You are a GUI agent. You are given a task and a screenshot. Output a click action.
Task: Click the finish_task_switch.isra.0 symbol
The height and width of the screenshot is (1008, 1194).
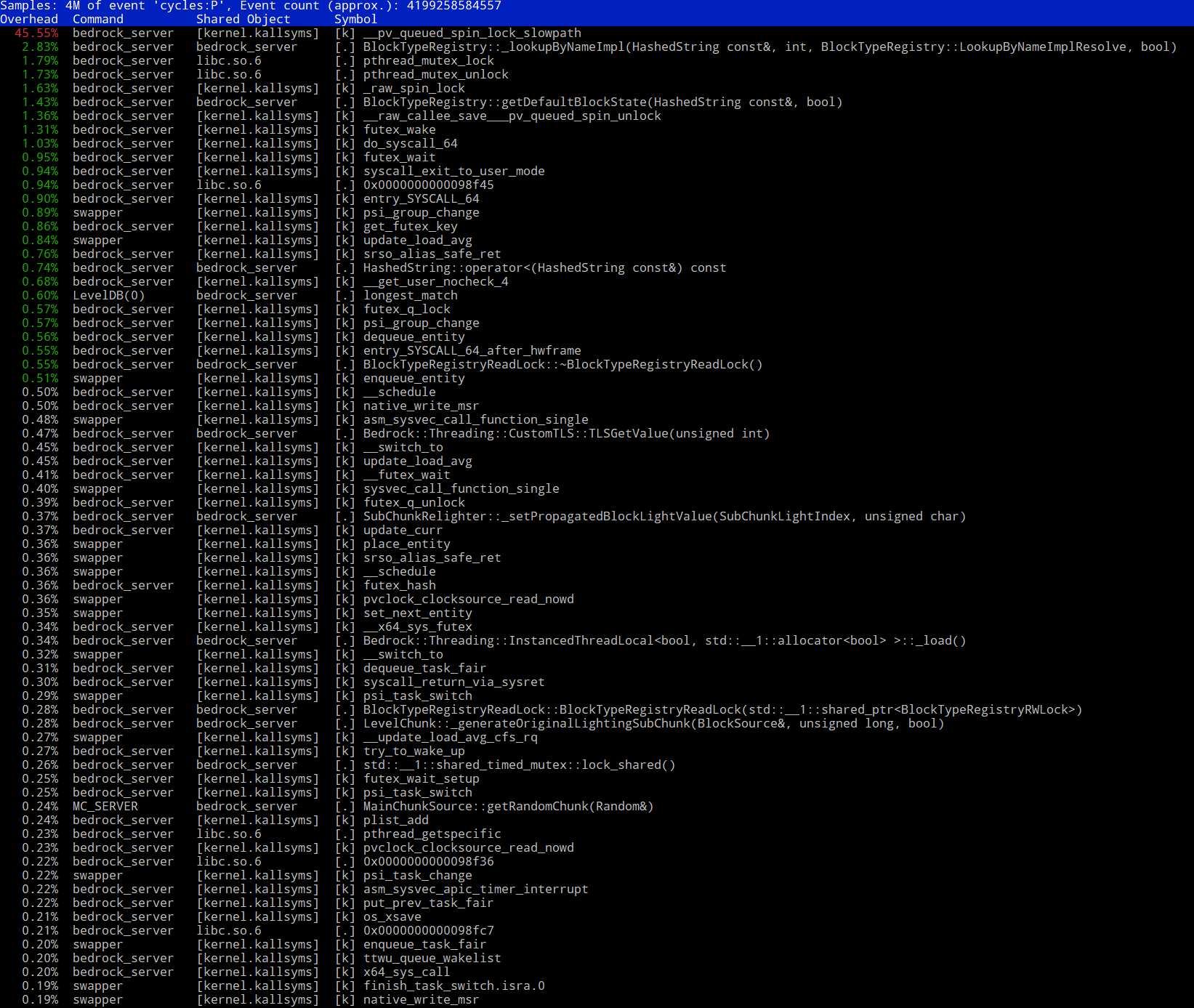[x=454, y=986]
